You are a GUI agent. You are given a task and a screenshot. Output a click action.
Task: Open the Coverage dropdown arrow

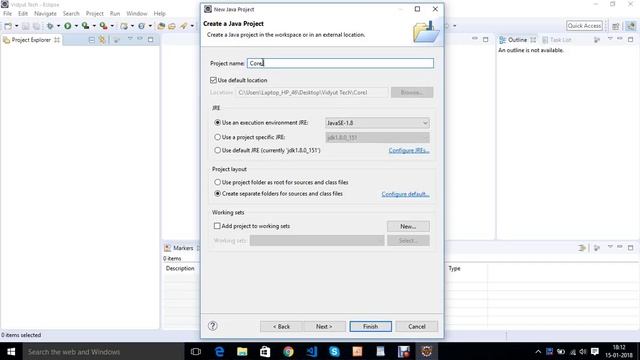(94, 26)
